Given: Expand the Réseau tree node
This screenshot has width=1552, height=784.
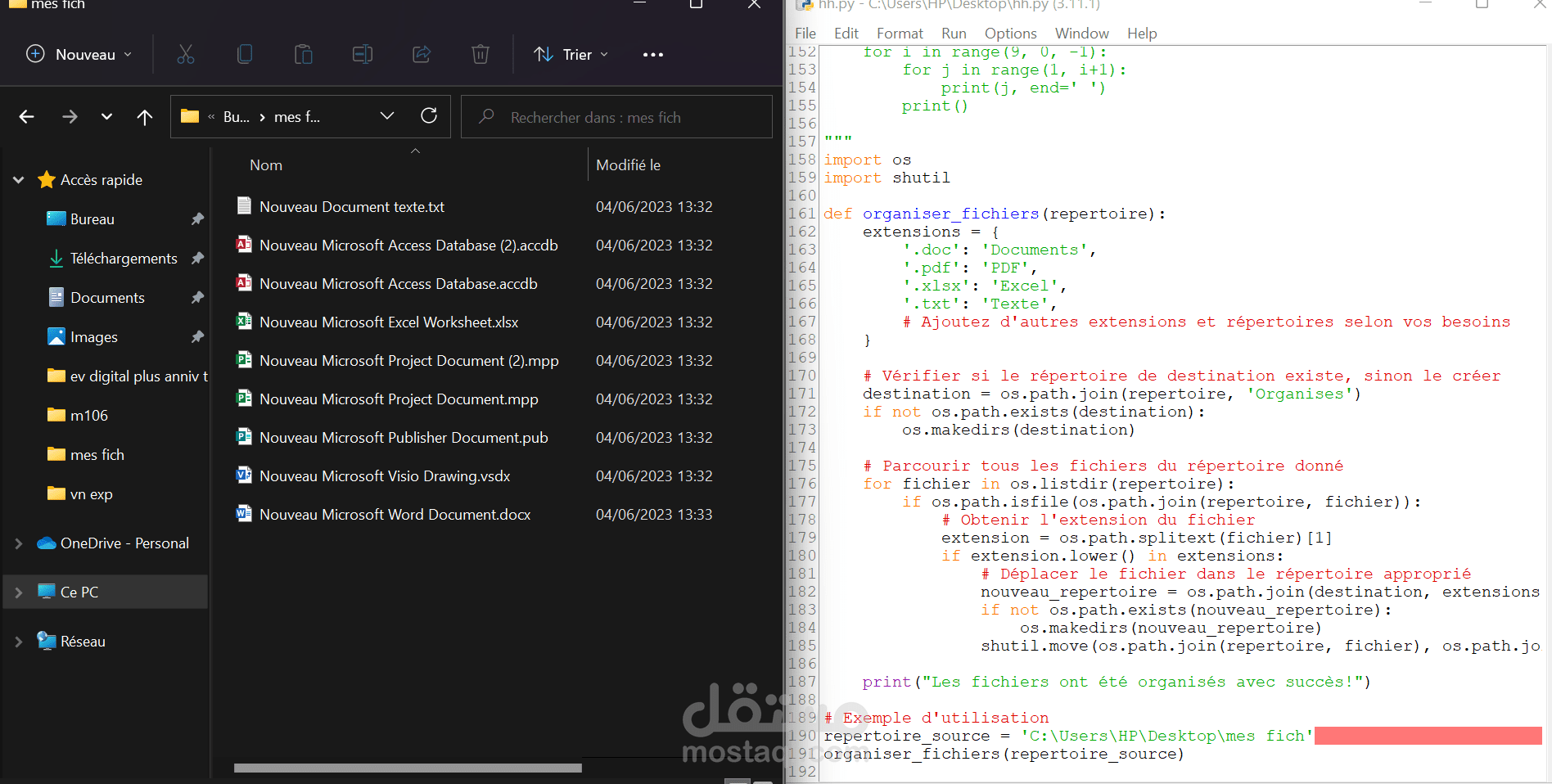Looking at the screenshot, I should click(x=19, y=642).
